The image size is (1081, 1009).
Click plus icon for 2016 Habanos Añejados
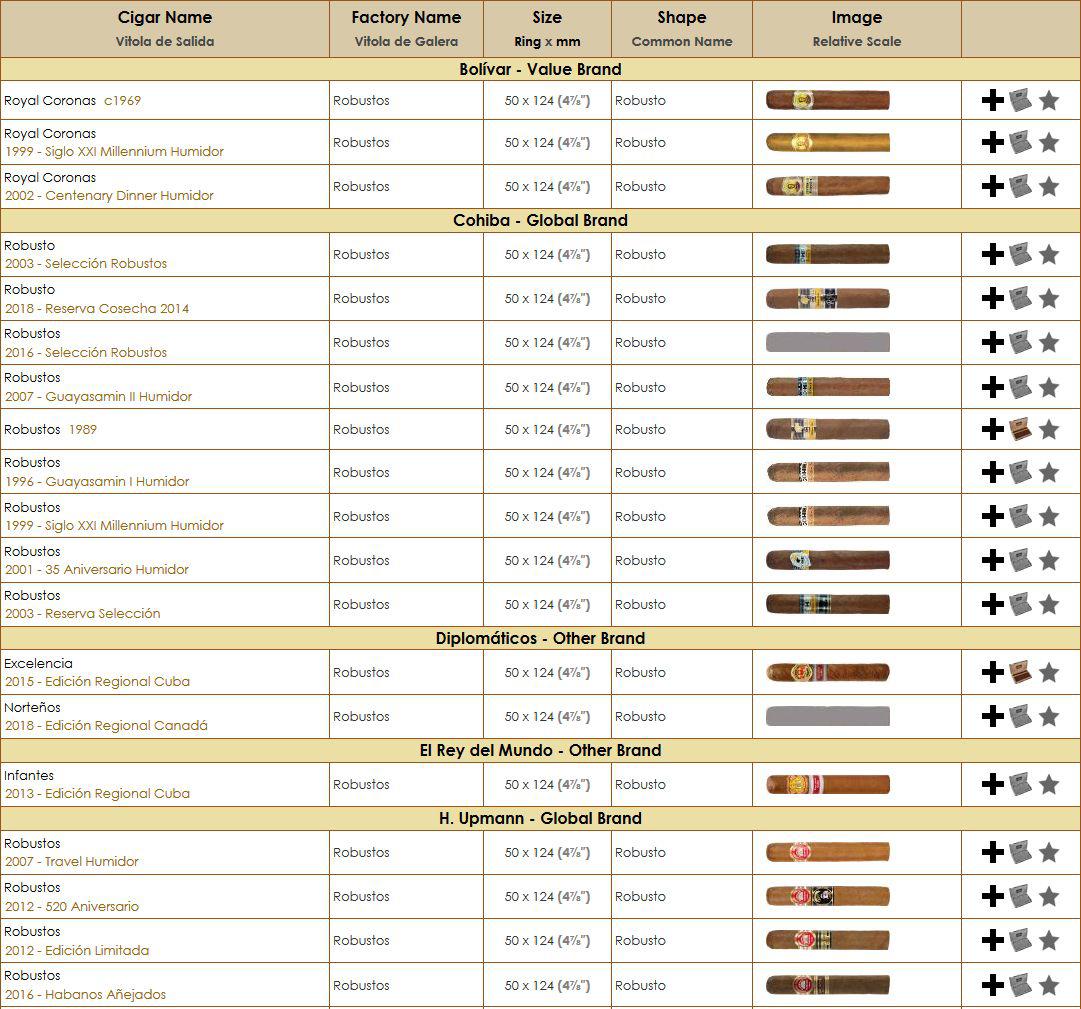[992, 985]
